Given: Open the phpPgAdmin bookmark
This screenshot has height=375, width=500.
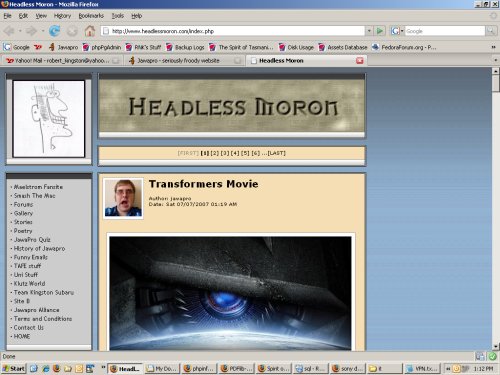Looking at the screenshot, I should click(x=102, y=47).
